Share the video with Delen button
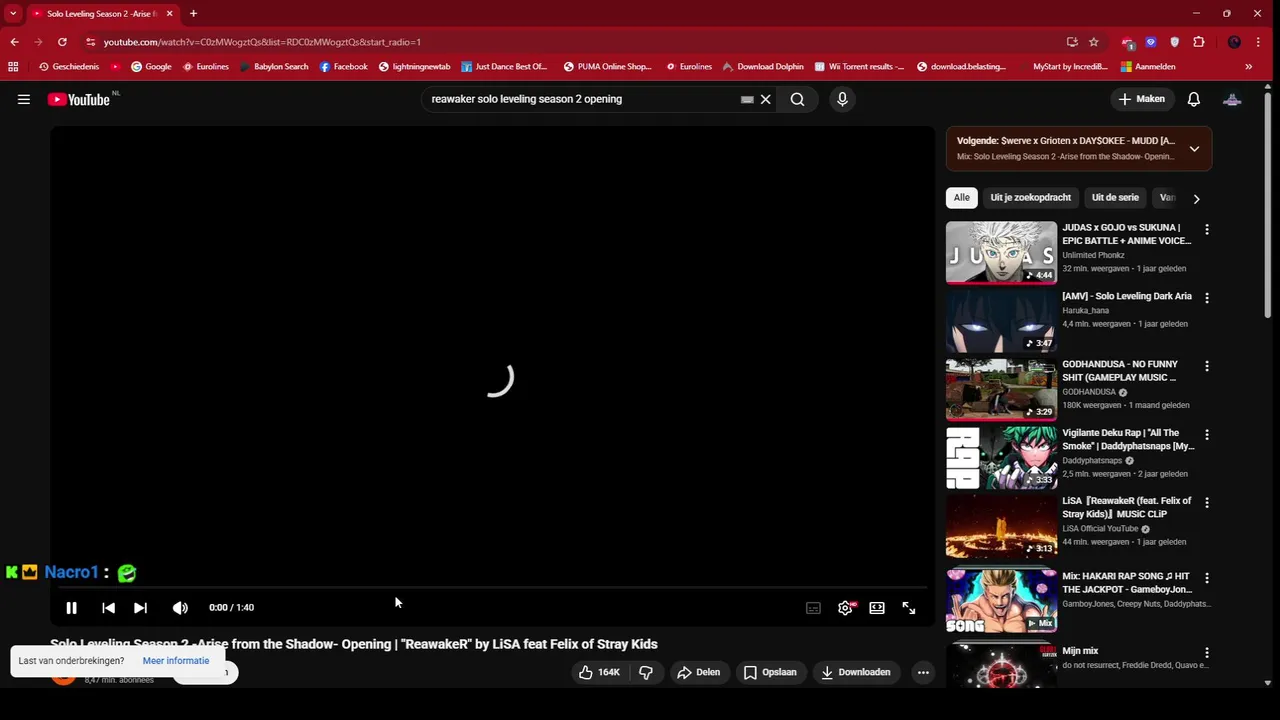The height and width of the screenshot is (720, 1280). 698,672
